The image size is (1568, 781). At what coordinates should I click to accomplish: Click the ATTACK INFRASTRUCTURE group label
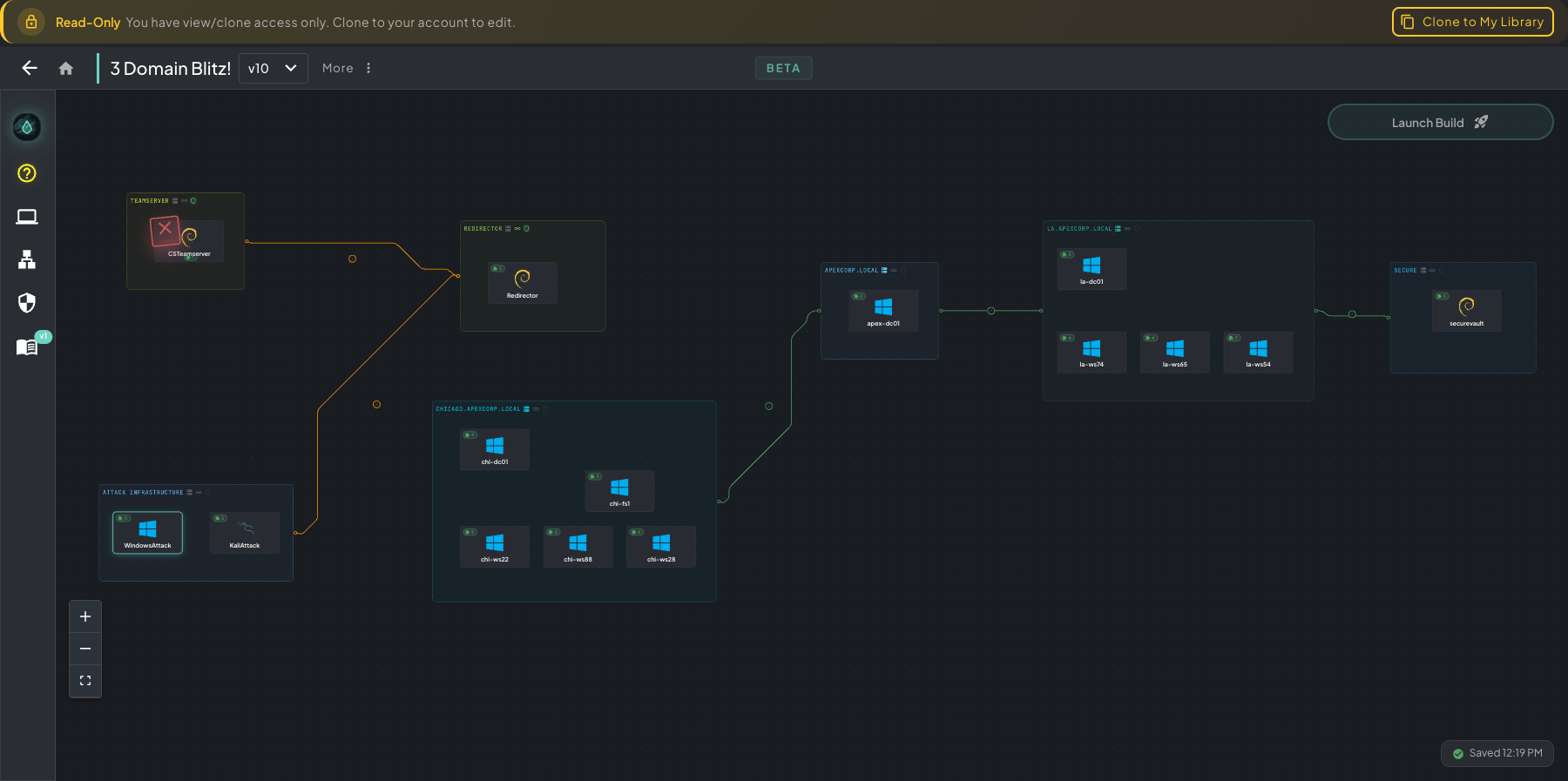pyautogui.click(x=143, y=493)
